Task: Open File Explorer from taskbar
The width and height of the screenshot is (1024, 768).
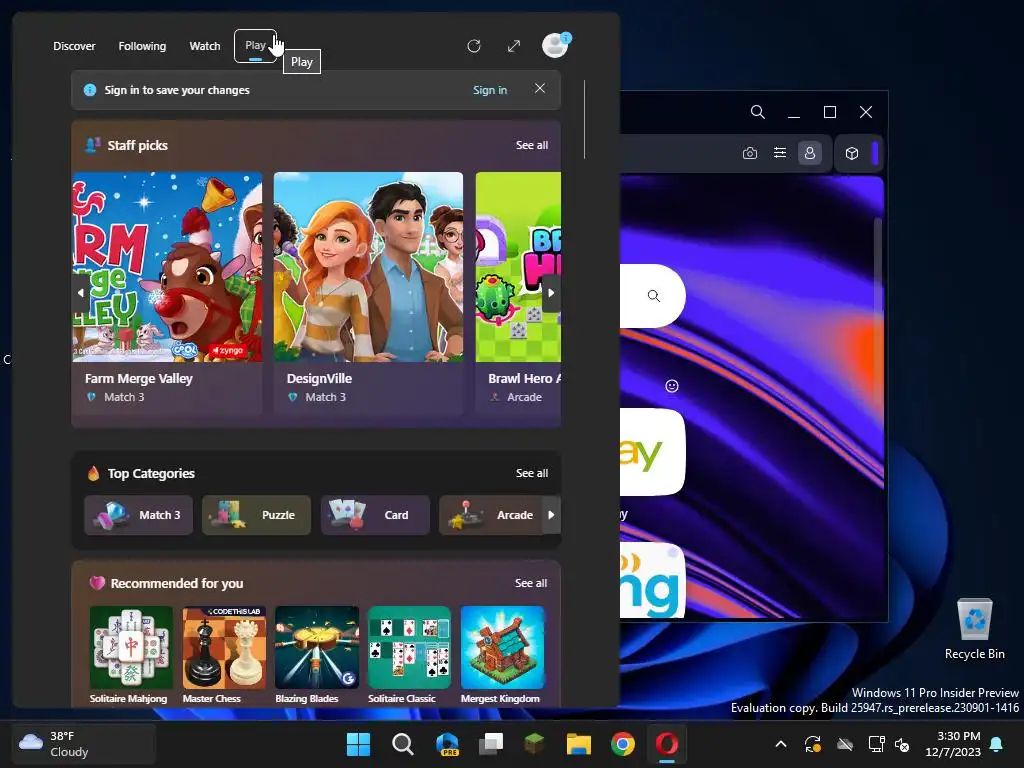Action: point(579,744)
